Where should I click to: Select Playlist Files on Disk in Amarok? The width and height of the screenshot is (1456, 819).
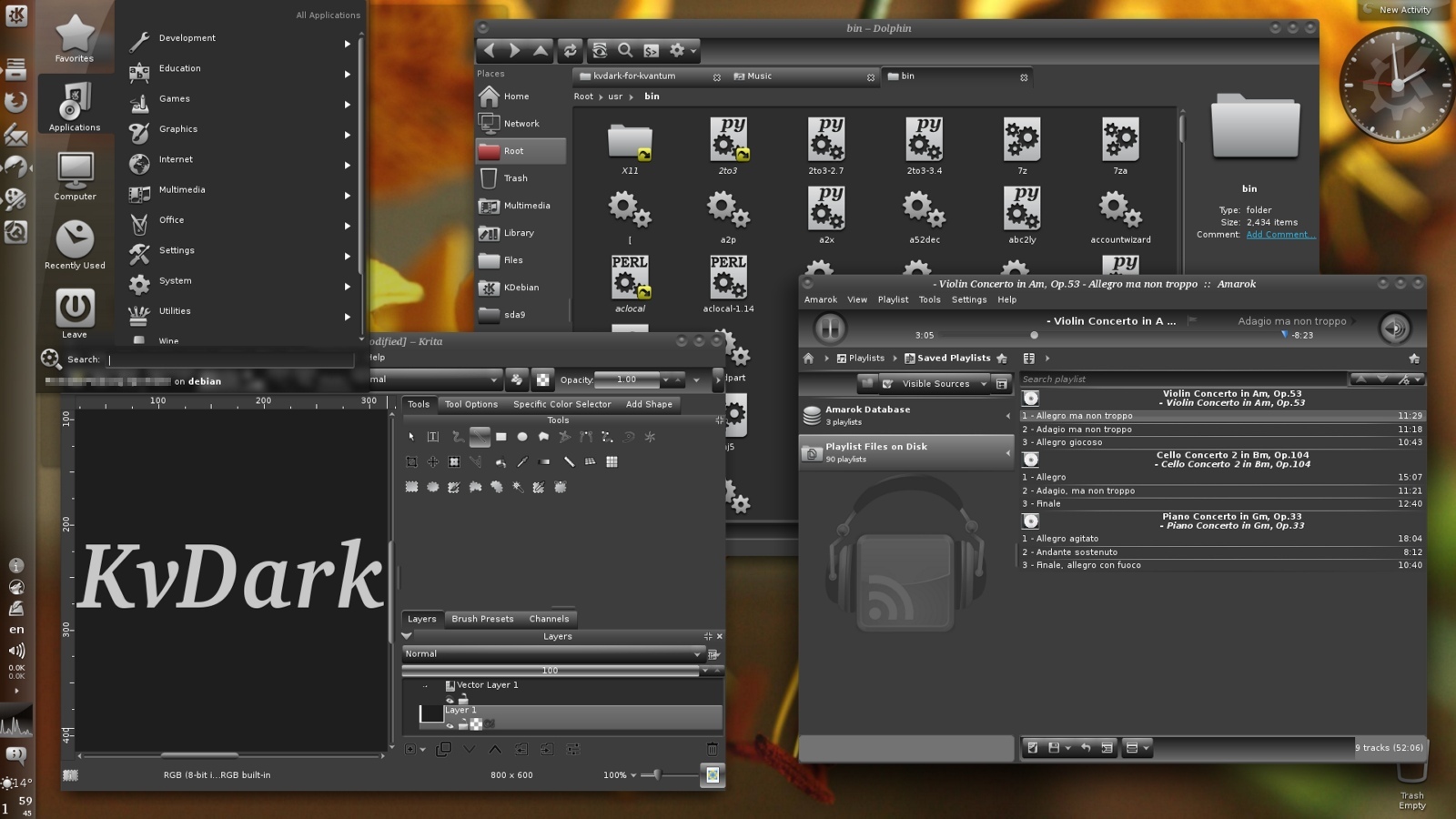[906, 451]
